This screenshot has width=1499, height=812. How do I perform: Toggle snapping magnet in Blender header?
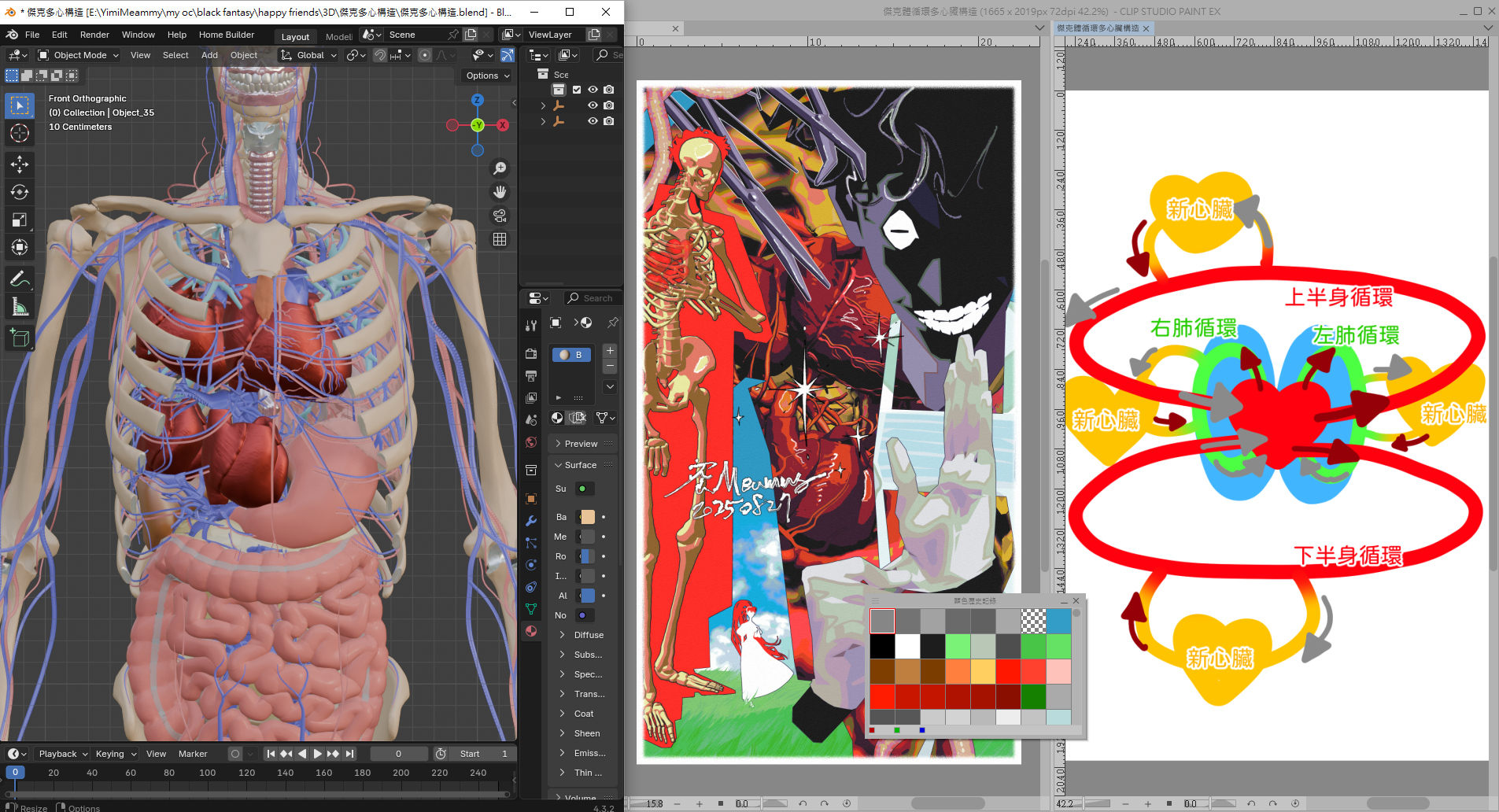click(x=379, y=55)
